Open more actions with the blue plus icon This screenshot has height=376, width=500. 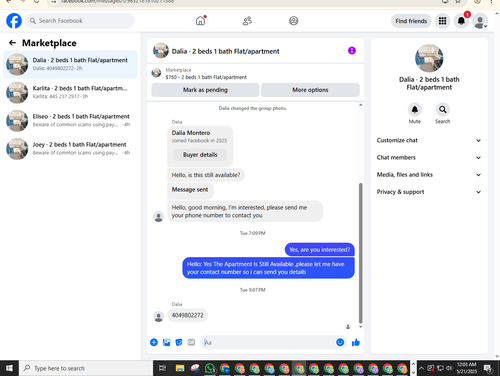[x=154, y=342]
